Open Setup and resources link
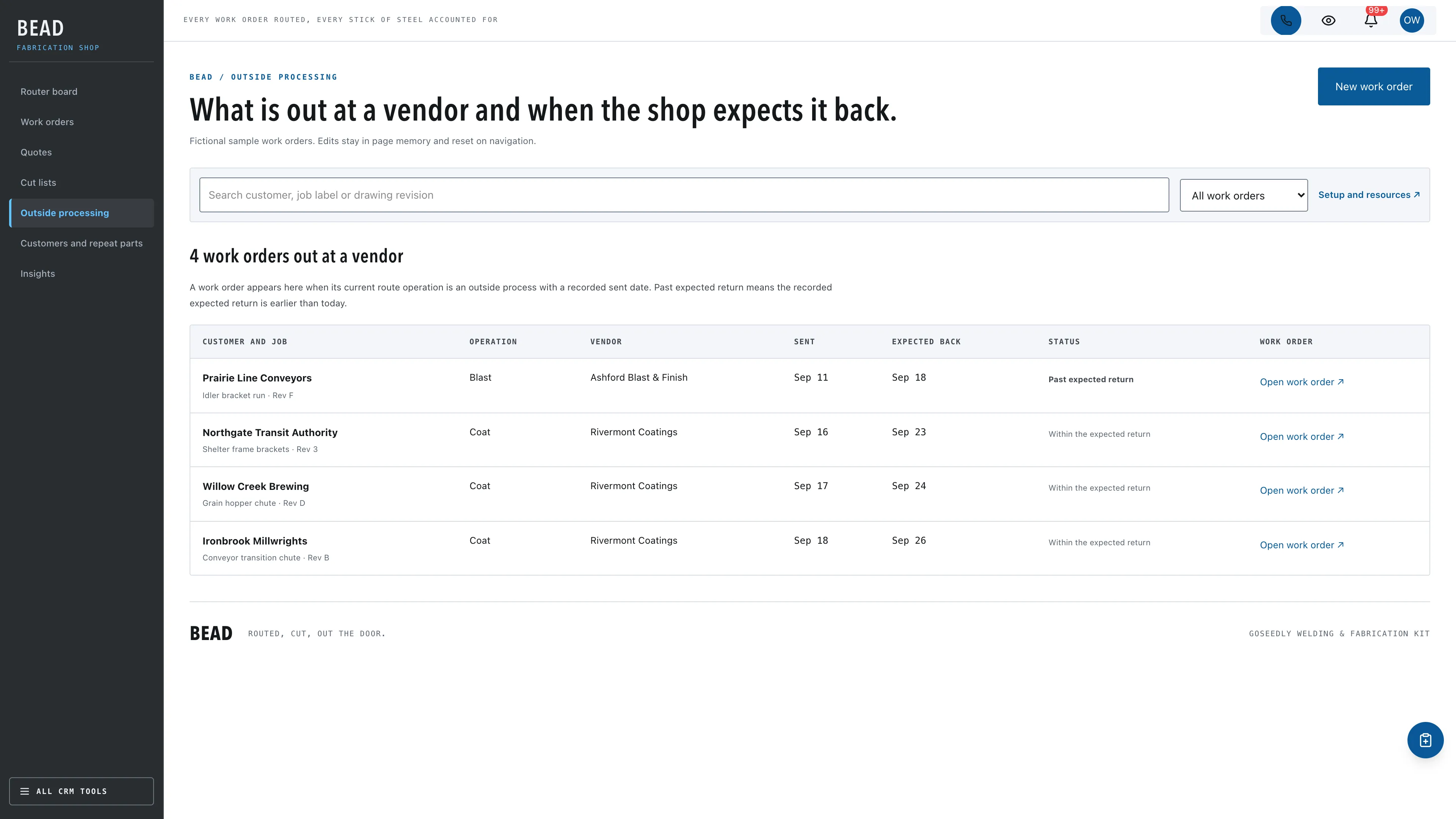This screenshot has height=819, width=1456. point(1368,195)
